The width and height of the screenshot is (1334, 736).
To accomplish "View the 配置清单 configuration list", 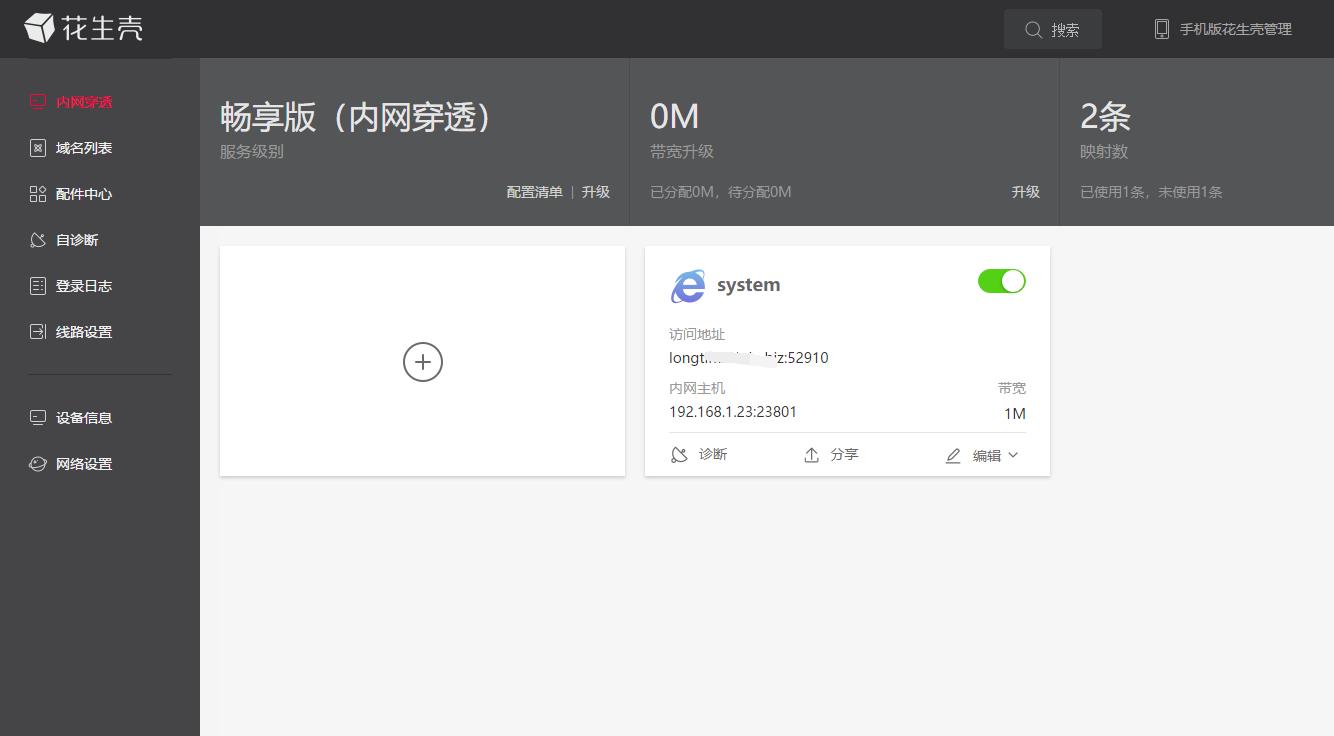I will [534, 191].
